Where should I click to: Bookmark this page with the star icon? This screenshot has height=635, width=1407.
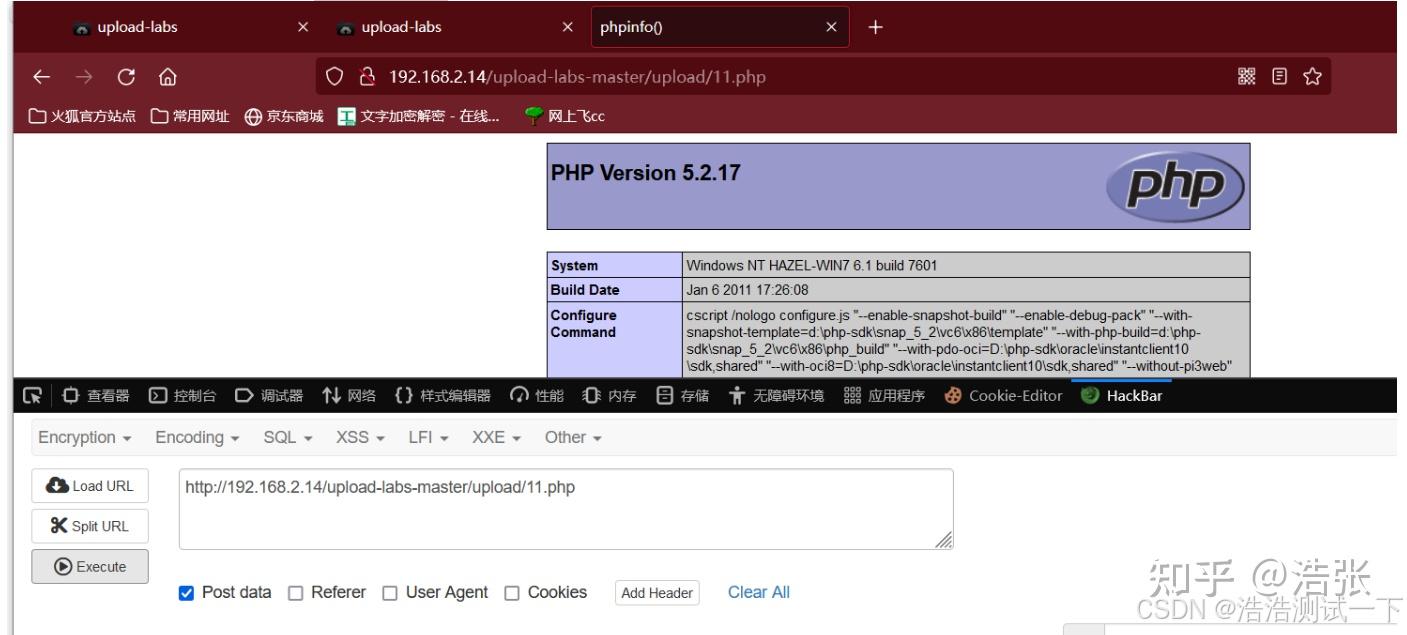tap(1312, 77)
